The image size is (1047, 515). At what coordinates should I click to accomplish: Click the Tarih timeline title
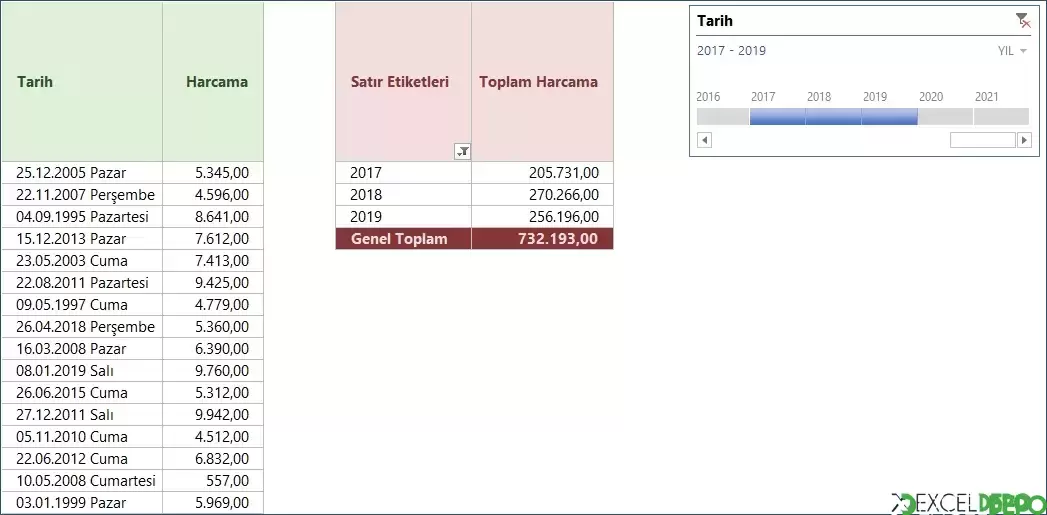coord(714,21)
